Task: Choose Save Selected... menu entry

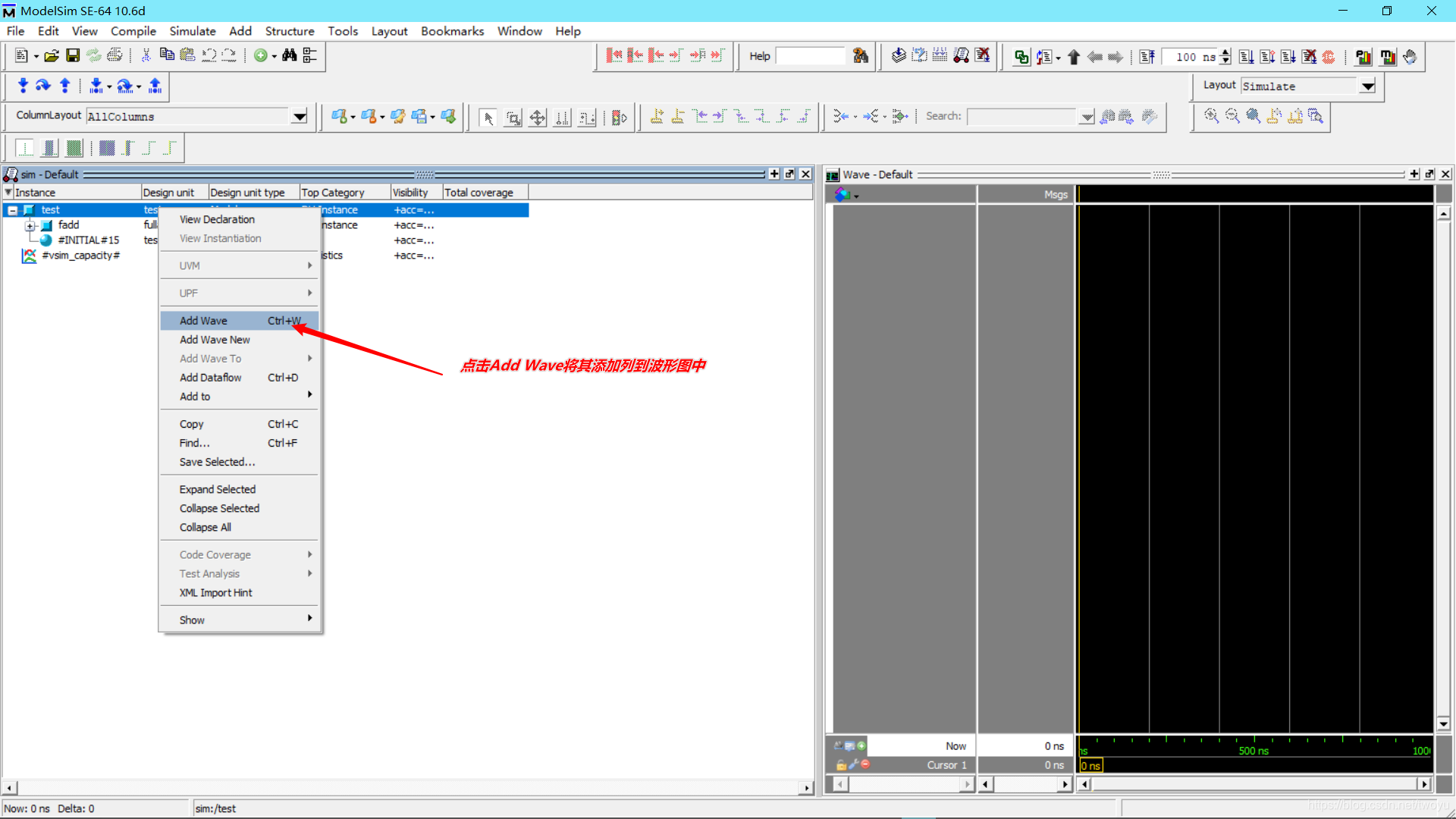Action: coord(240,462)
